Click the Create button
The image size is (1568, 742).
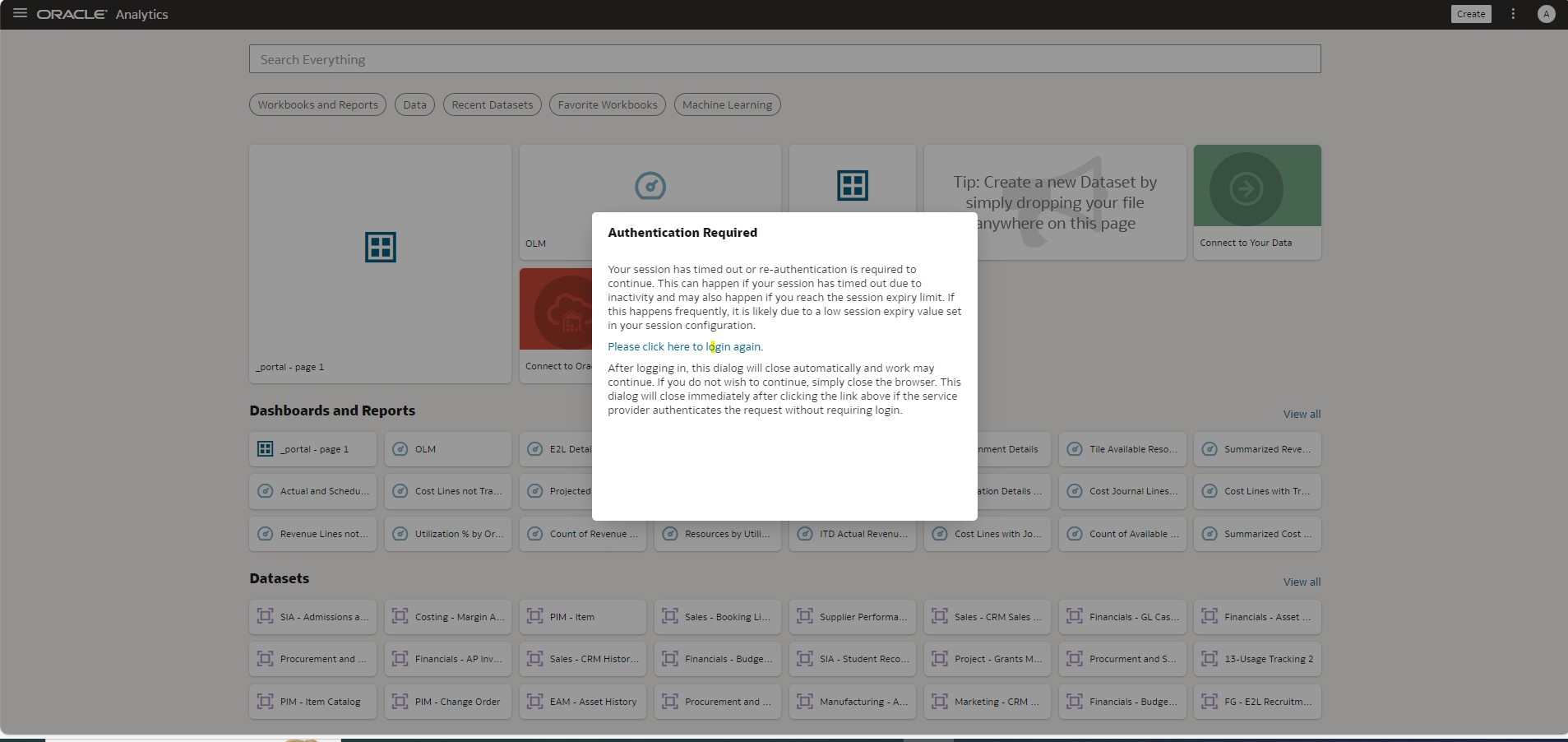coord(1470,14)
